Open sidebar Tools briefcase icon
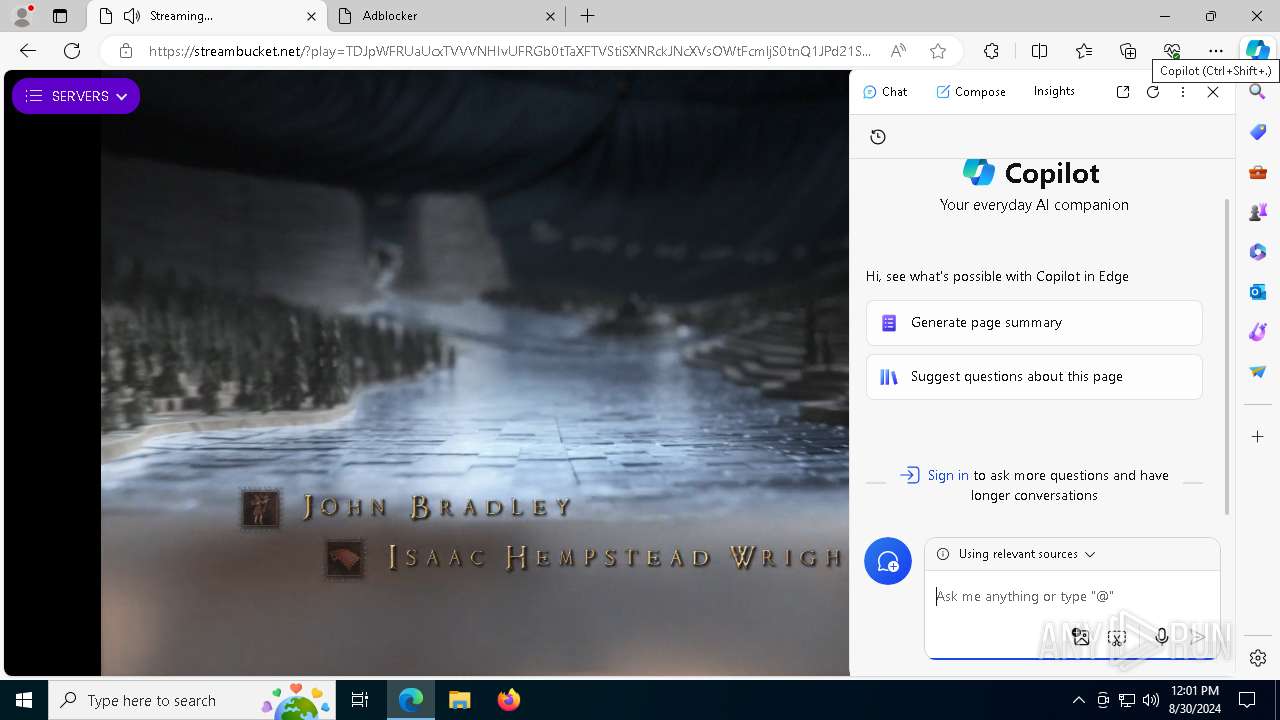 (x=1258, y=172)
